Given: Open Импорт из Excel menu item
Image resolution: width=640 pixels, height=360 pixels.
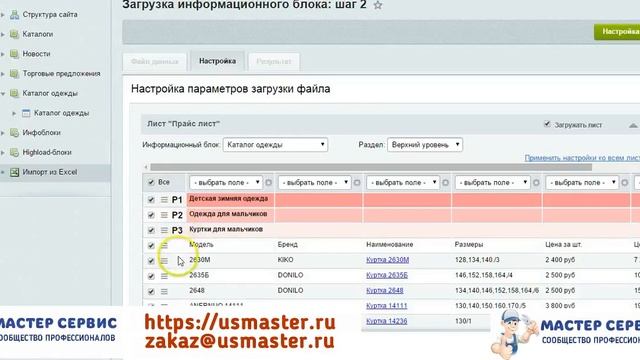Looking at the screenshot, I should 50,172.
